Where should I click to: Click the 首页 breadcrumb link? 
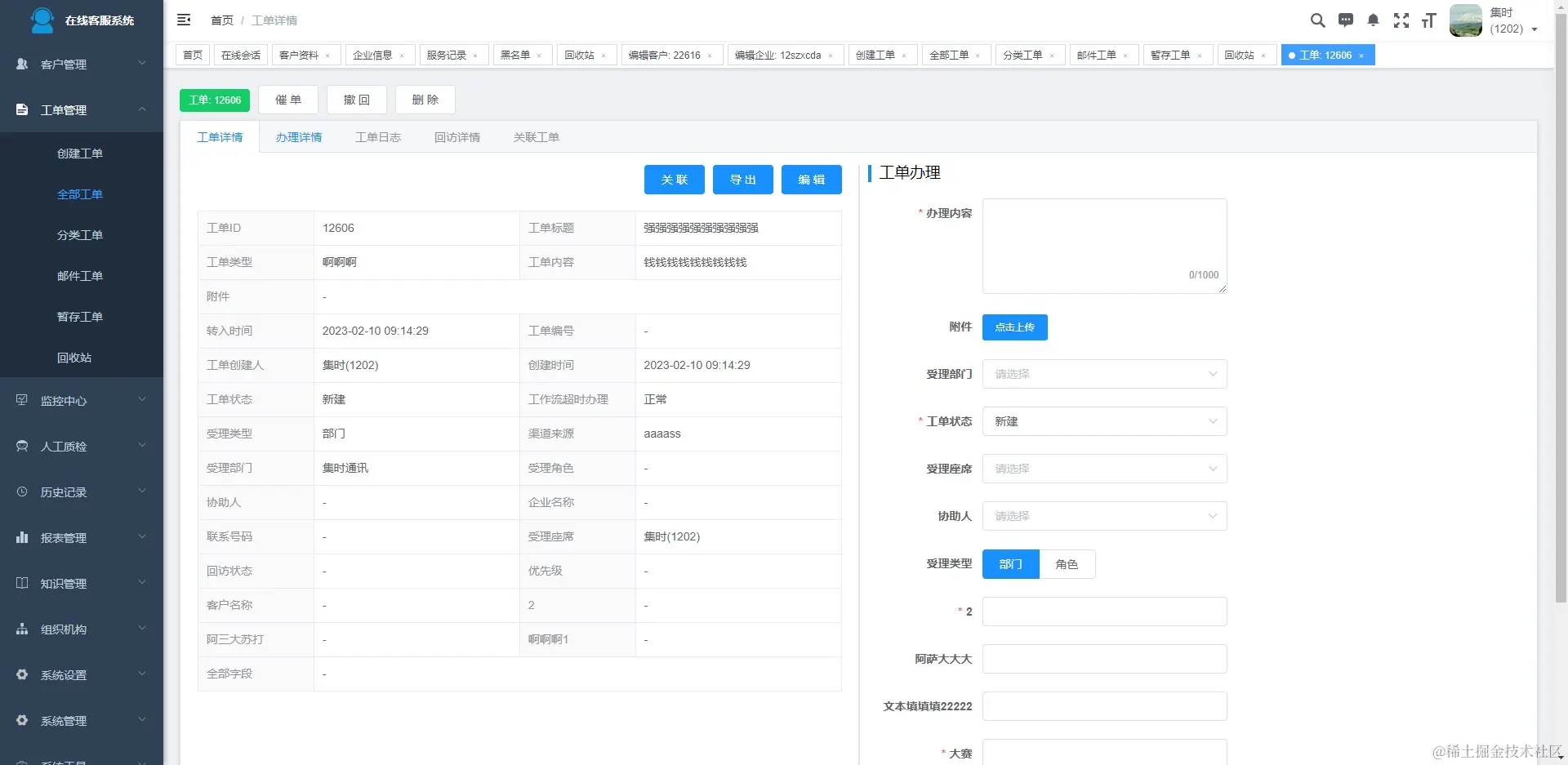click(222, 20)
